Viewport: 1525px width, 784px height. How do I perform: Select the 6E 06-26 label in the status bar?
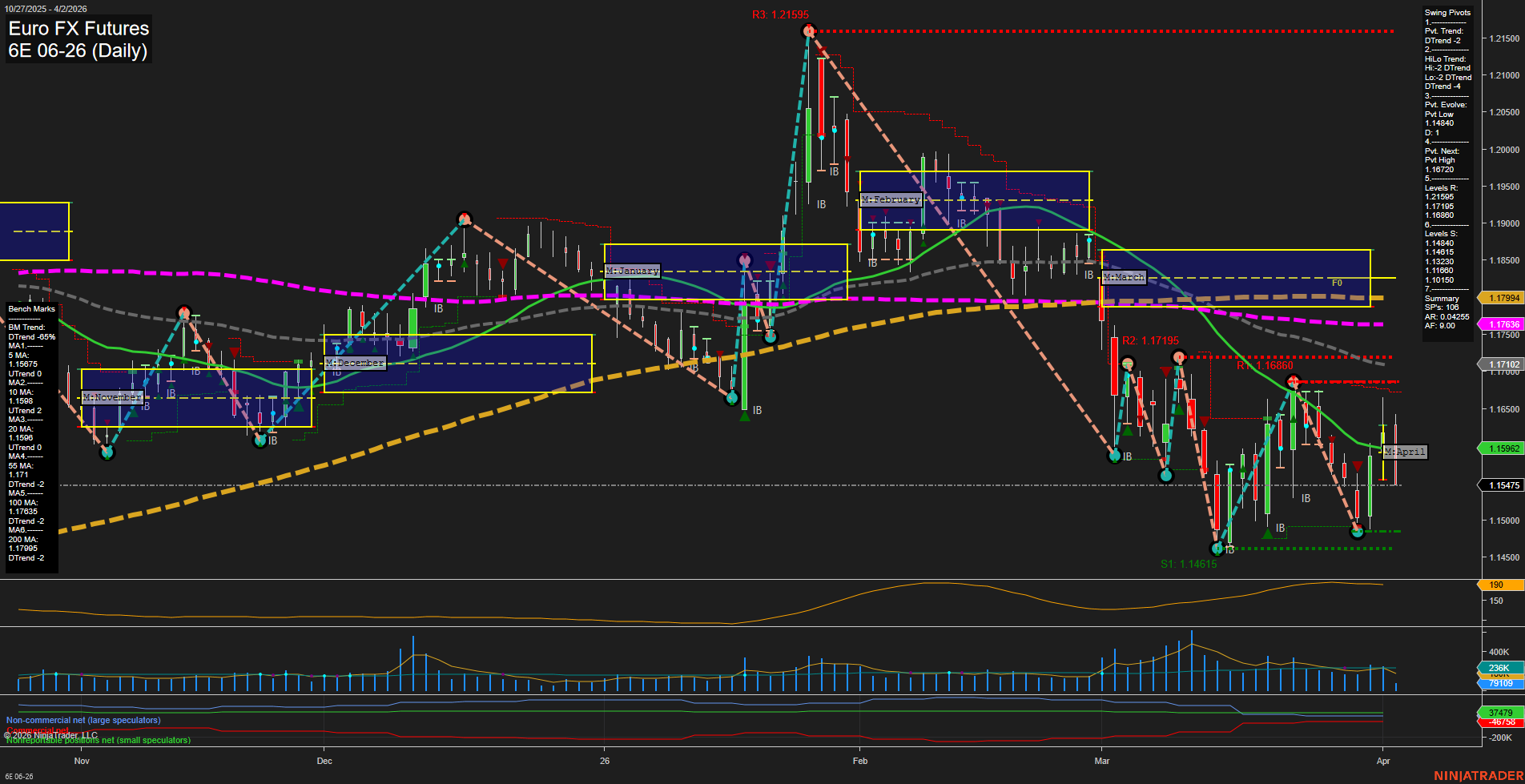coord(18,778)
